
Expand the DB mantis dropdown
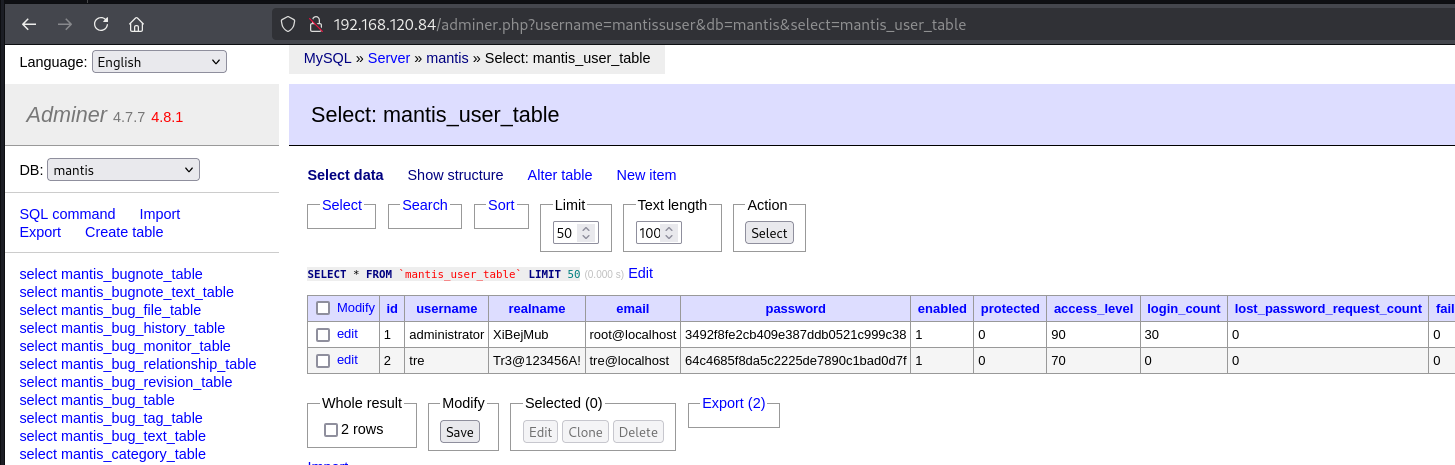pyautogui.click(x=123, y=170)
